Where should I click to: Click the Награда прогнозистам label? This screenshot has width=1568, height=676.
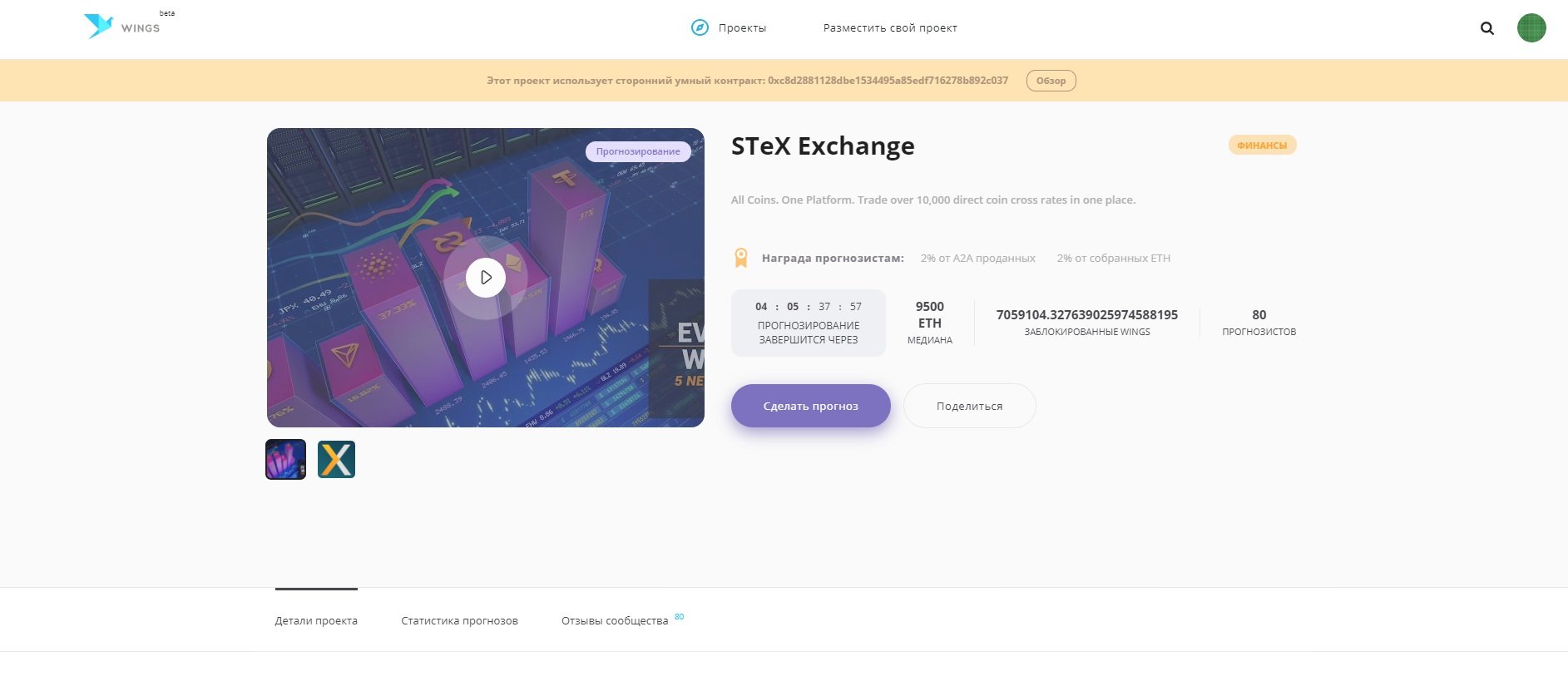(x=833, y=259)
